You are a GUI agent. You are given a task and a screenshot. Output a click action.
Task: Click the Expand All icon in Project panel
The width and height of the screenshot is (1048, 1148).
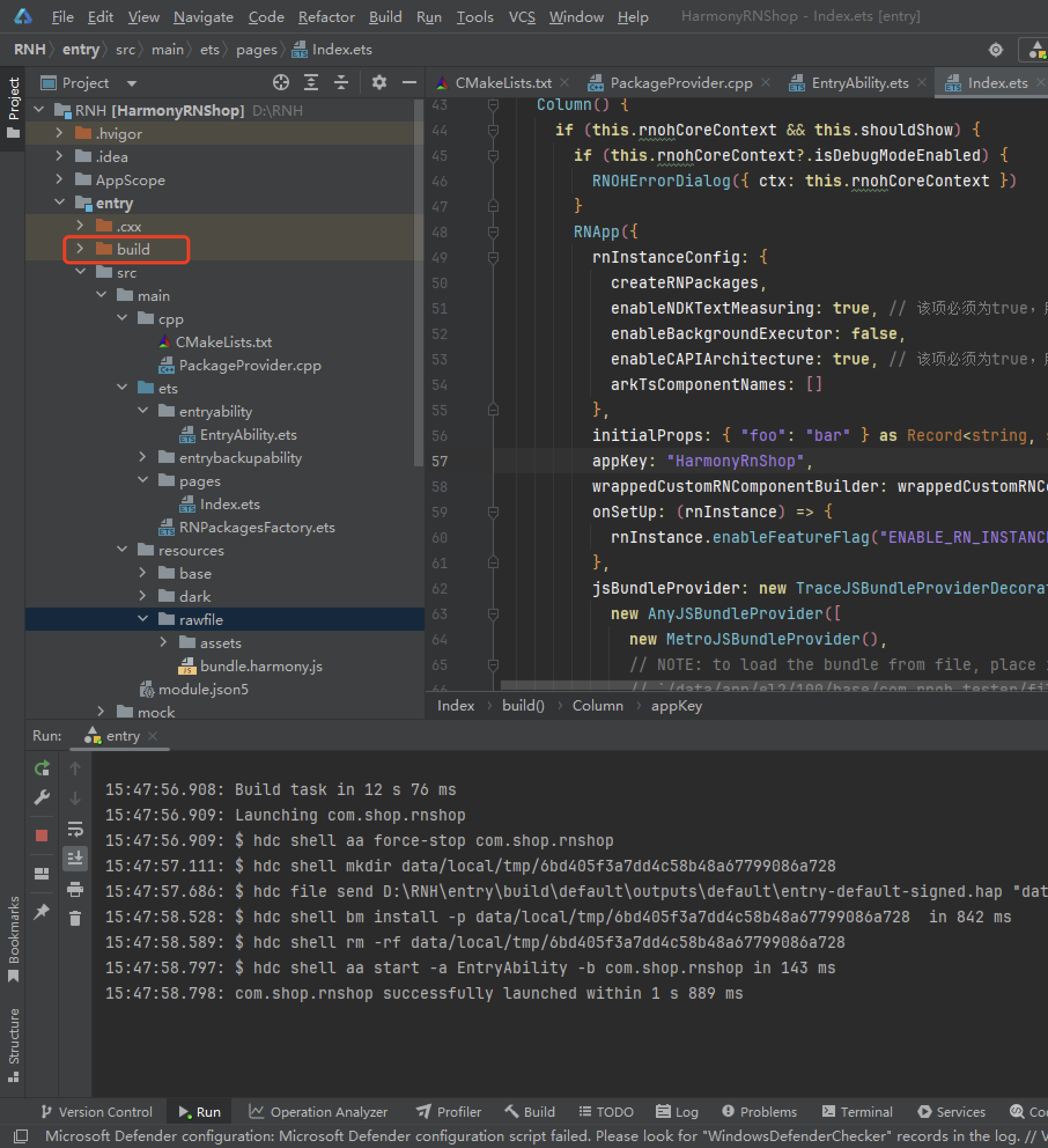(311, 83)
